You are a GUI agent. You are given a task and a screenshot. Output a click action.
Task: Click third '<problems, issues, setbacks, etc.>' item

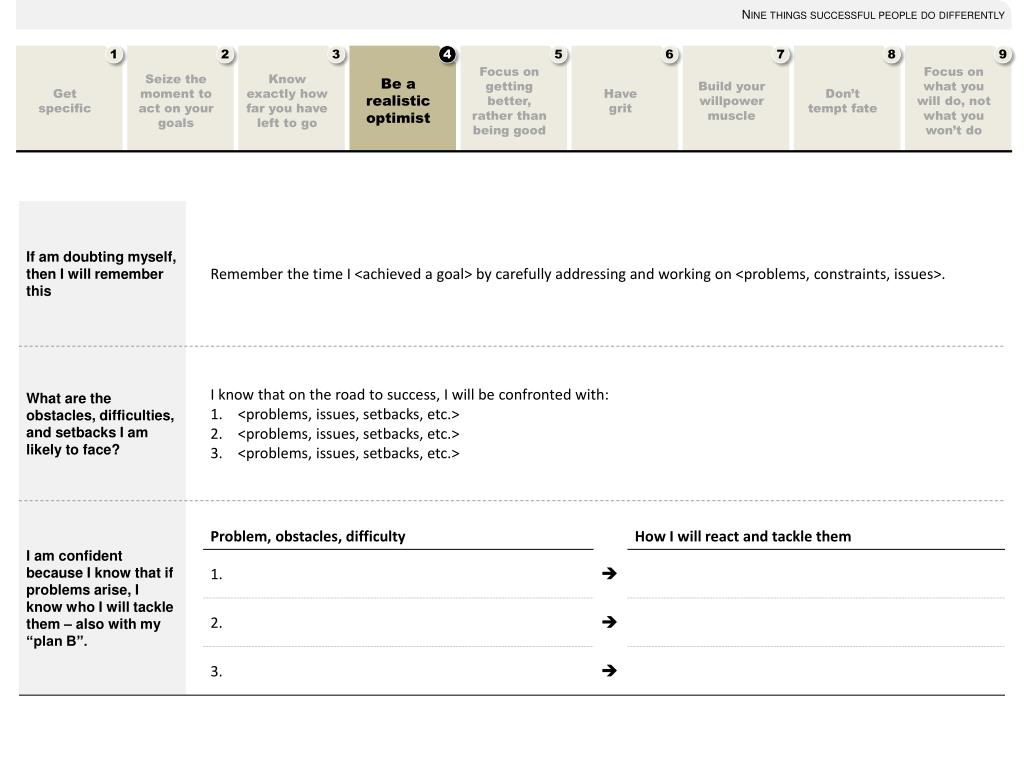click(349, 453)
